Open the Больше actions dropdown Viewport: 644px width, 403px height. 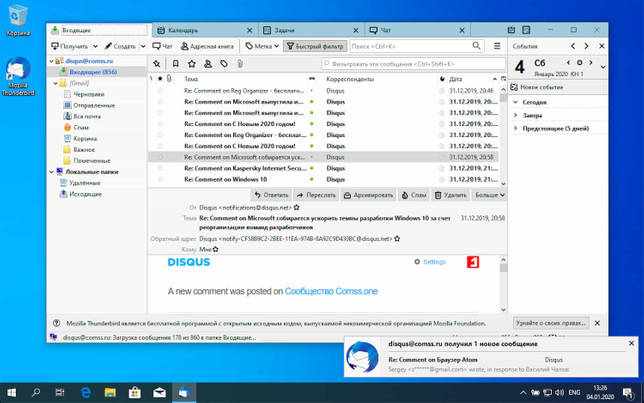tap(489, 195)
